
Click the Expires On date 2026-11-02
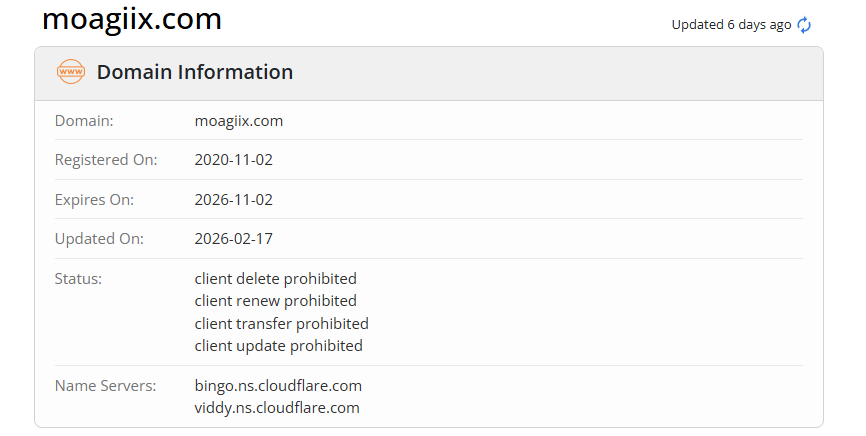[x=233, y=200]
